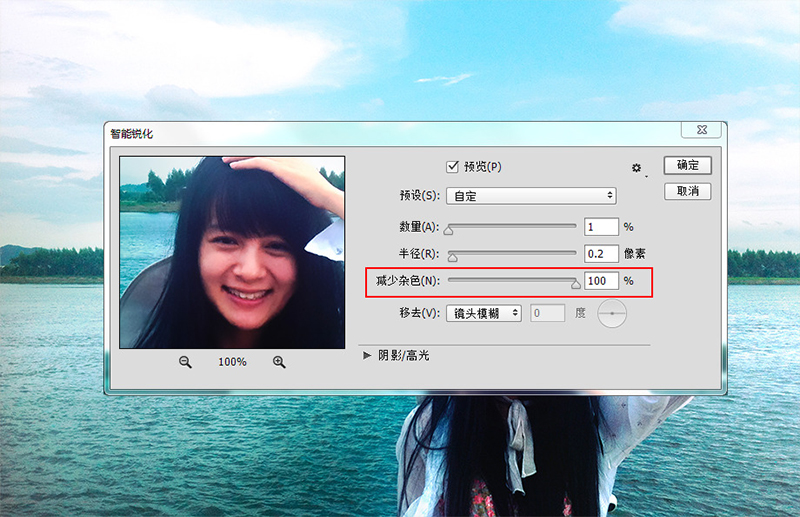Open the 移去(V) dropdown showing 镜头模糊

coord(484,313)
